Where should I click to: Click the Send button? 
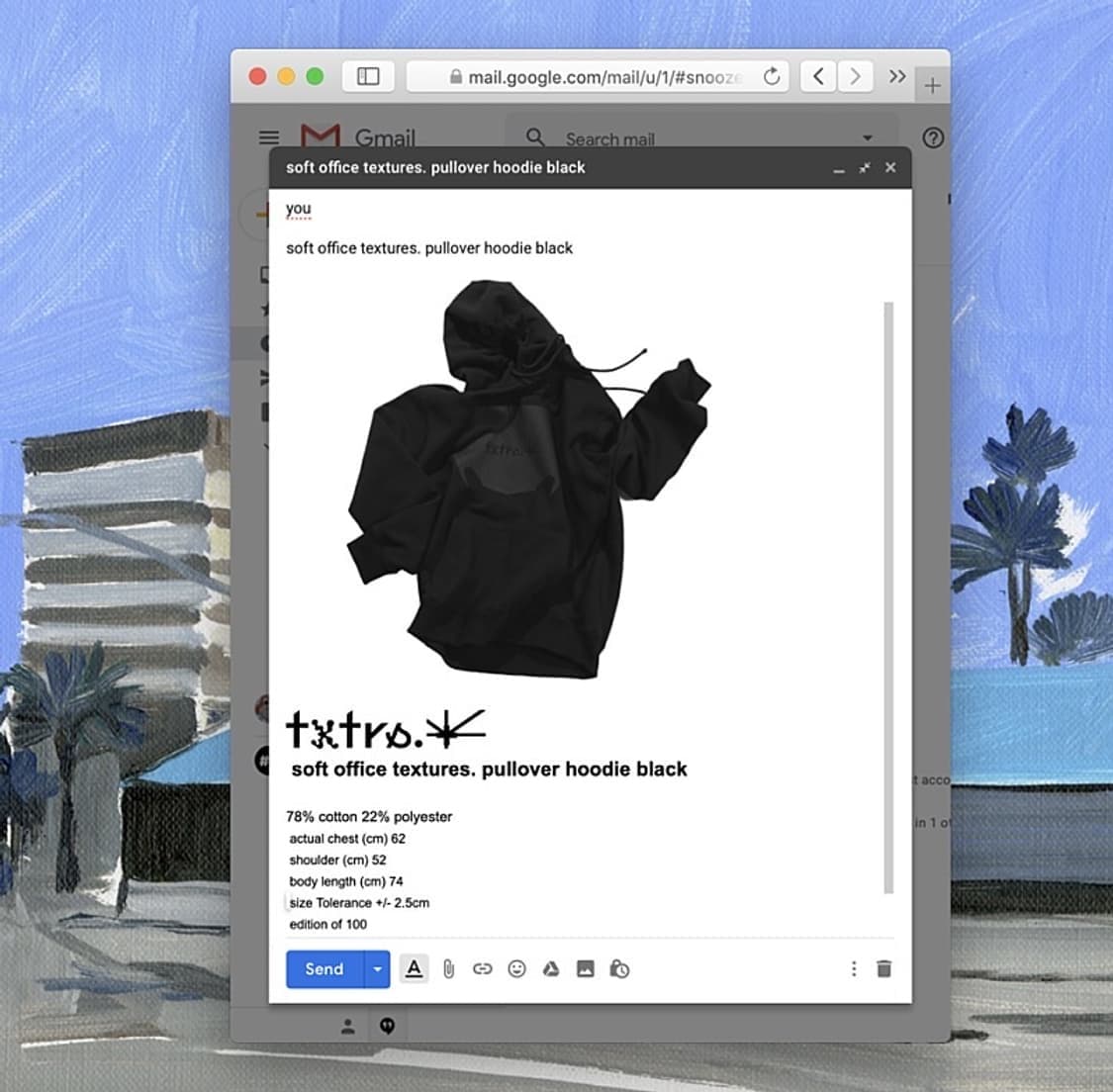325,969
